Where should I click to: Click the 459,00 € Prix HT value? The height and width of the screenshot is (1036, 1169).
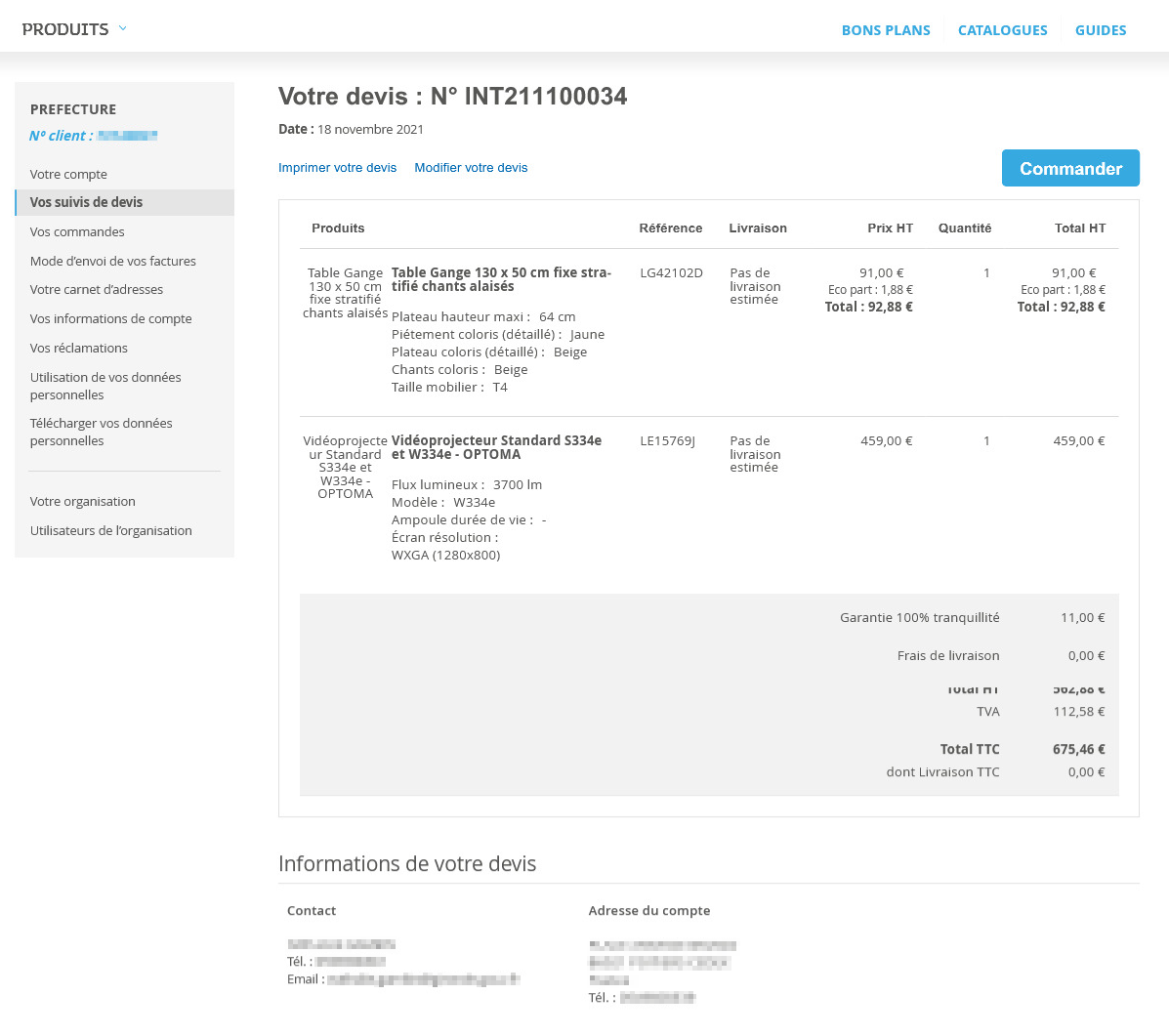pyautogui.click(x=886, y=441)
